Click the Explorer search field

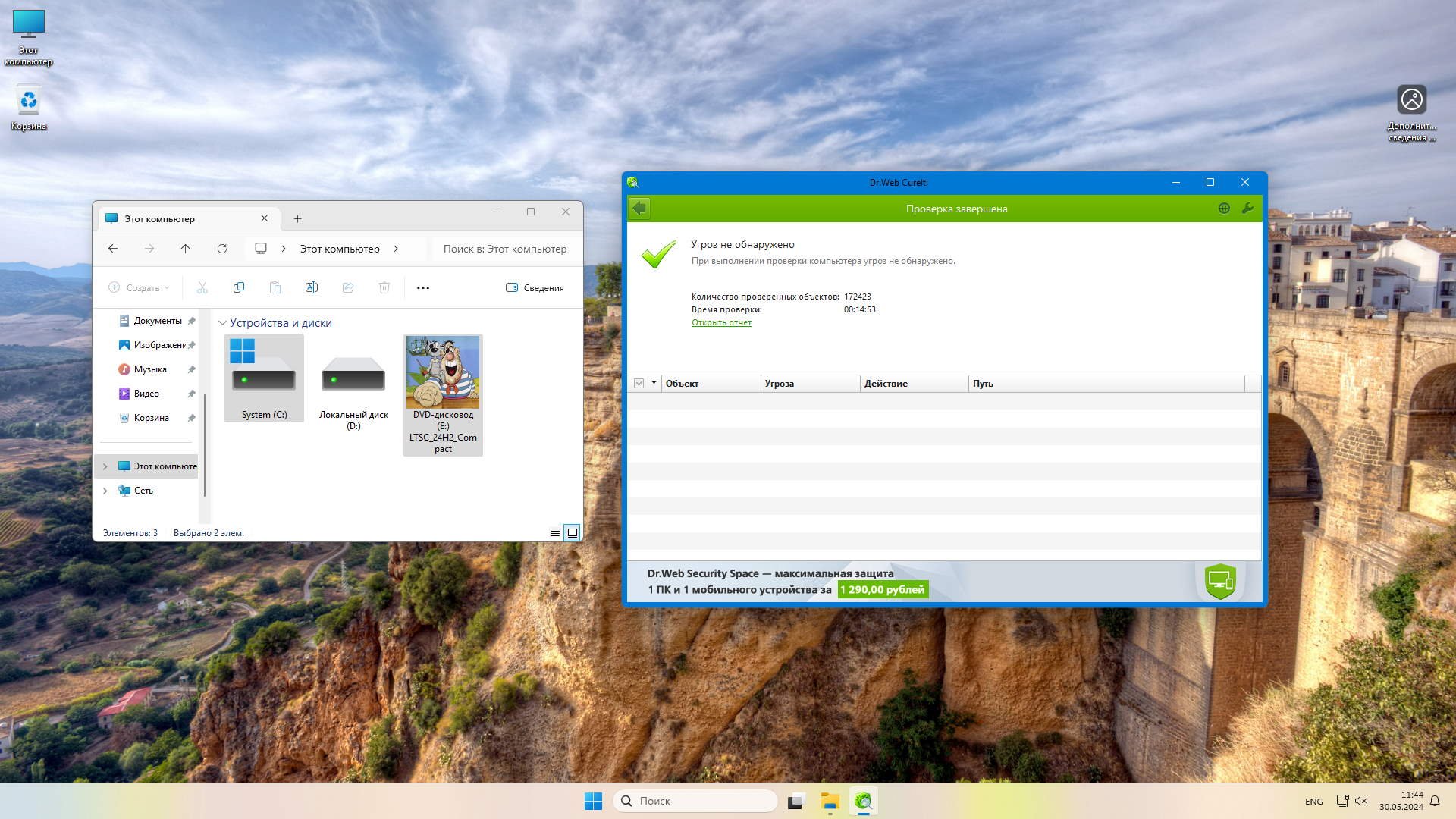pyautogui.click(x=505, y=249)
